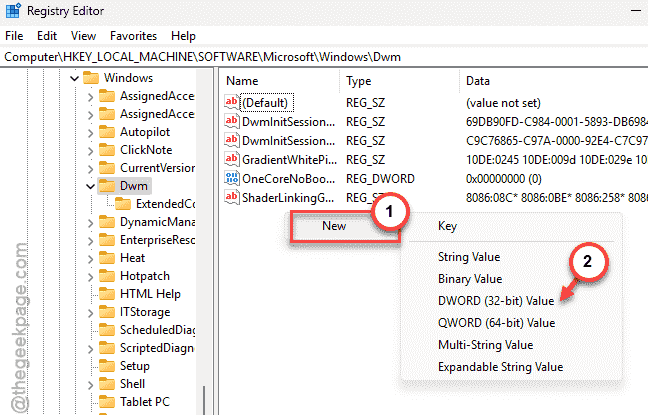
Task: Click the Hotpatch folder icon
Action: [x=107, y=276]
